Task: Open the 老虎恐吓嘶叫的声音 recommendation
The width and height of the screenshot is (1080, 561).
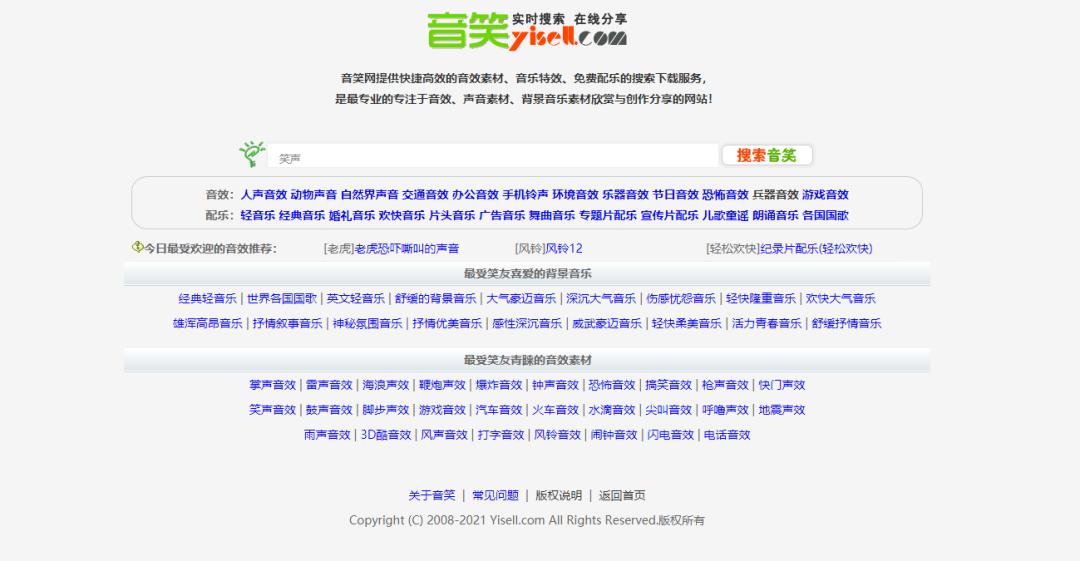Action: point(406,248)
